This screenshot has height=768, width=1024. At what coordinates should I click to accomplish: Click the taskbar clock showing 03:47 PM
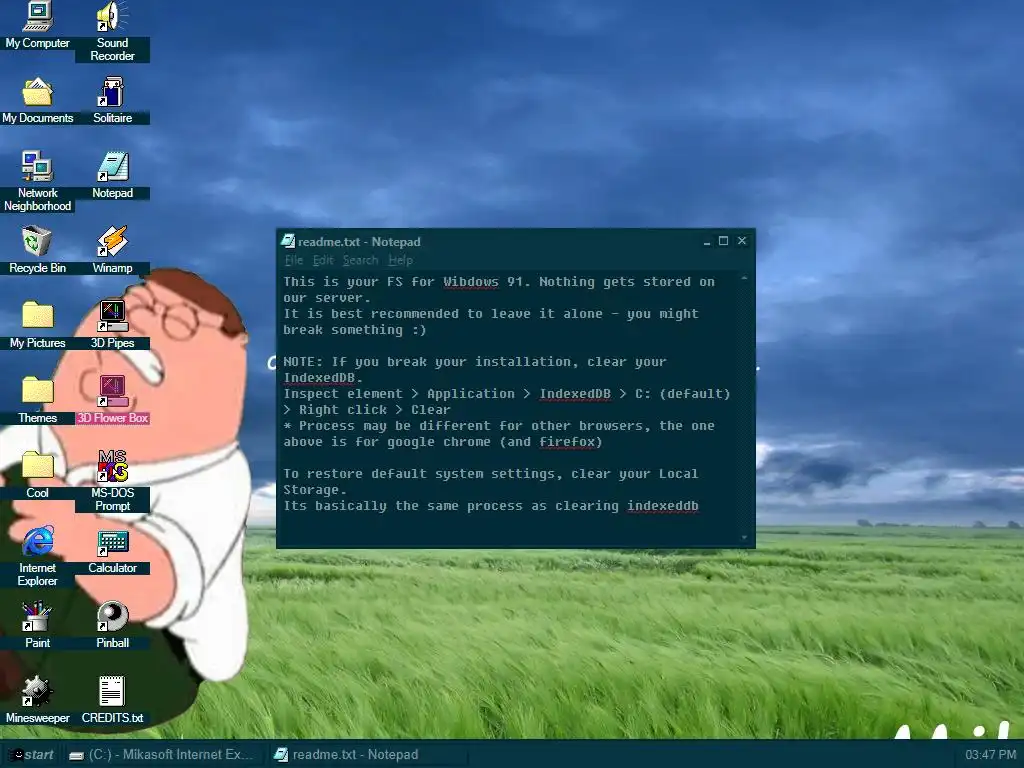click(x=991, y=754)
